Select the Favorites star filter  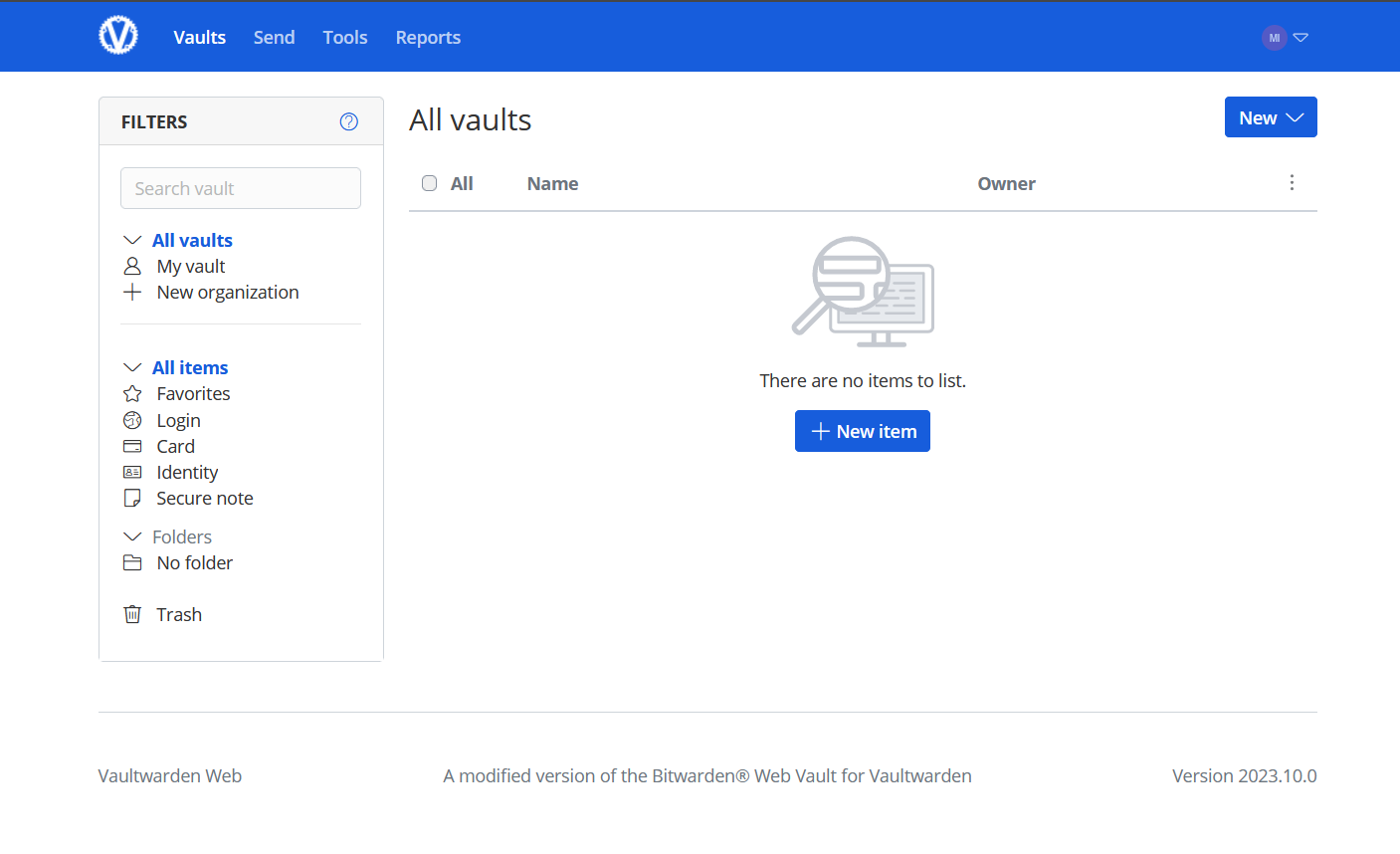pos(192,393)
